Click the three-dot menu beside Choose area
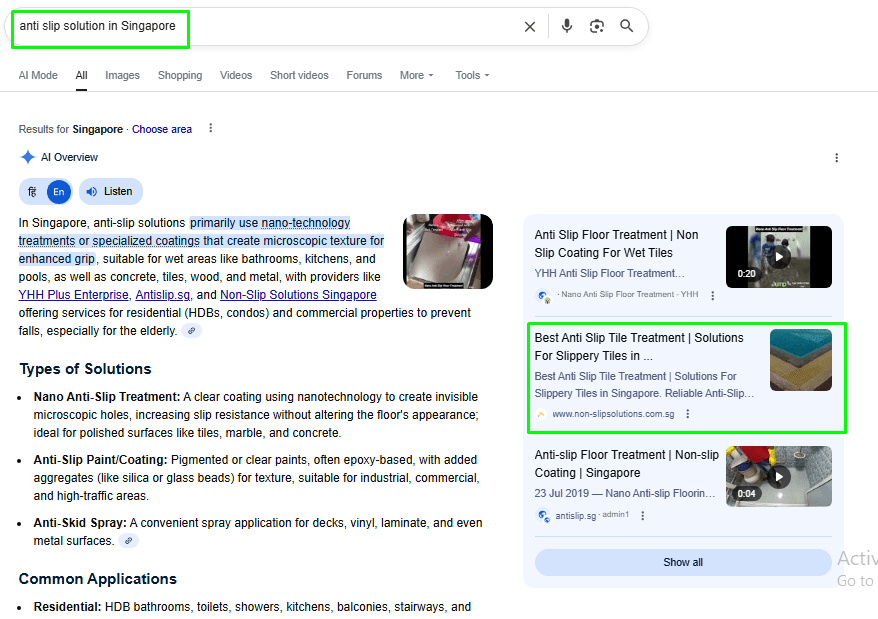 click(x=210, y=128)
